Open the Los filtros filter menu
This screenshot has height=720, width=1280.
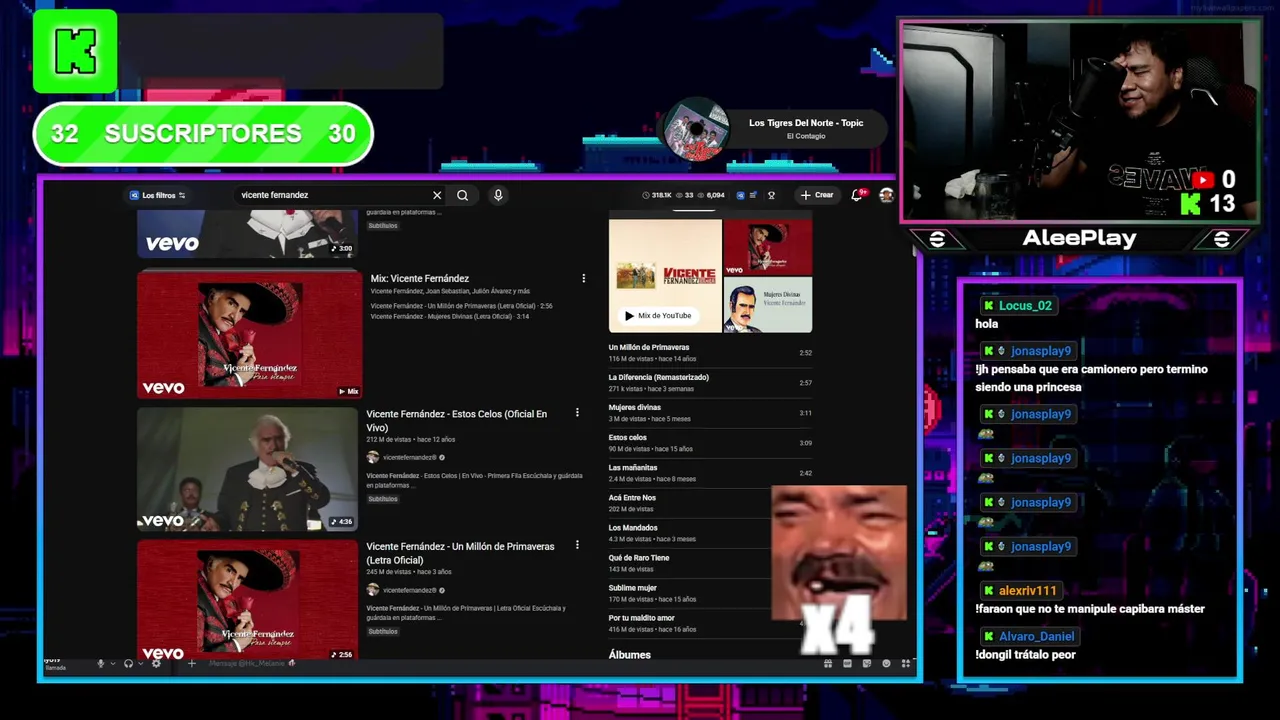[x=158, y=195]
